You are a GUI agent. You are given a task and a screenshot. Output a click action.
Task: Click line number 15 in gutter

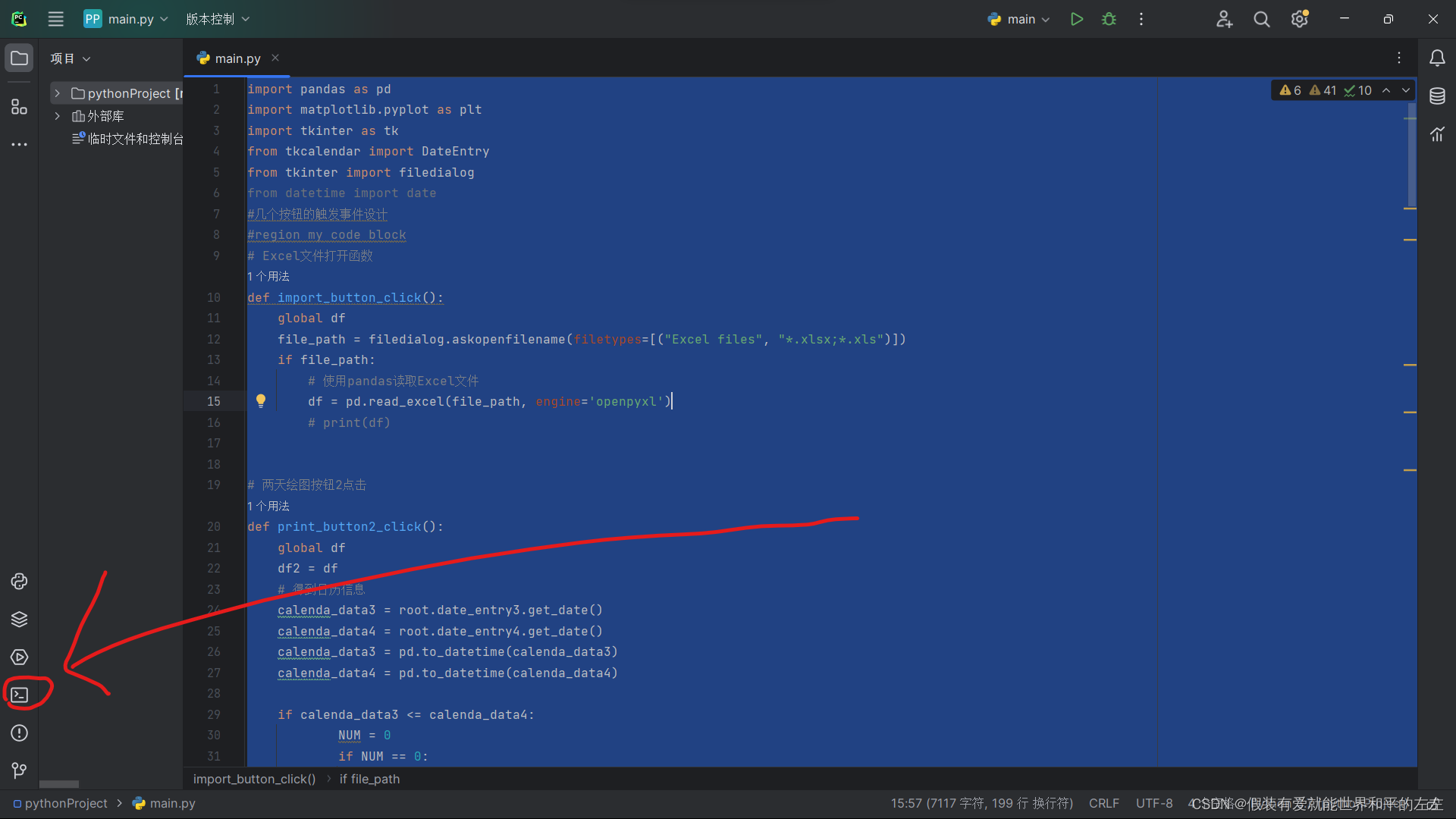214,401
